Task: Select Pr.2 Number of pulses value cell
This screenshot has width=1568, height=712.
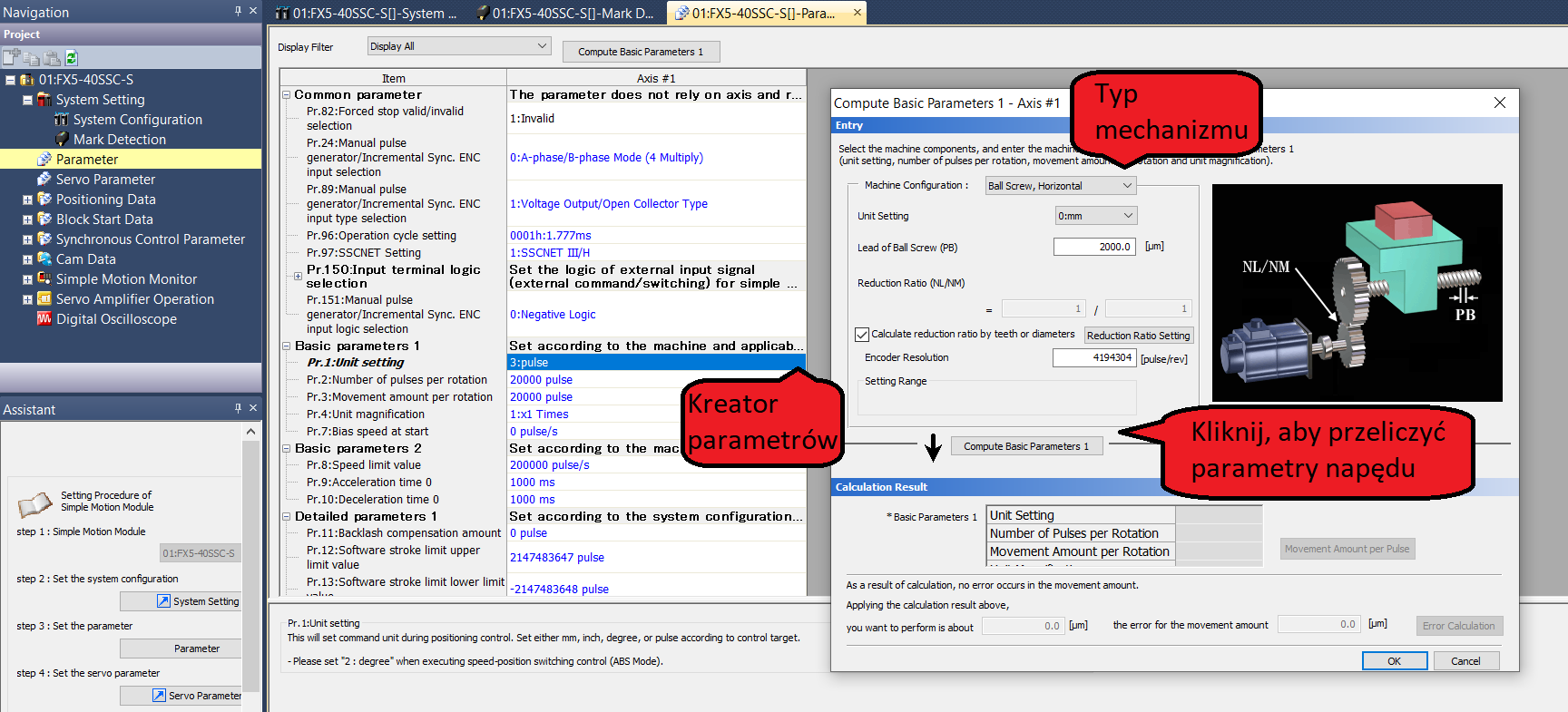Action: (x=656, y=380)
